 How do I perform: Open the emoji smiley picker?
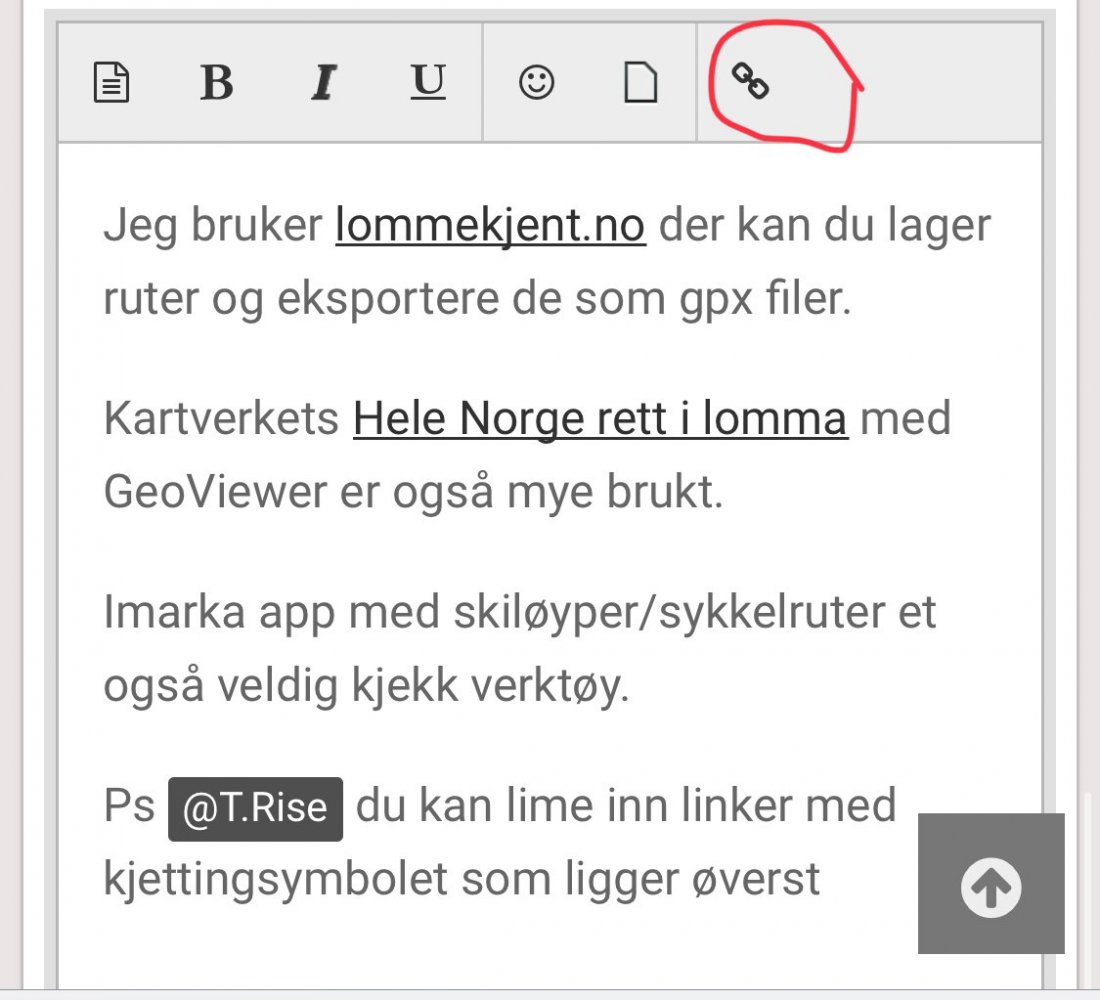tap(537, 83)
